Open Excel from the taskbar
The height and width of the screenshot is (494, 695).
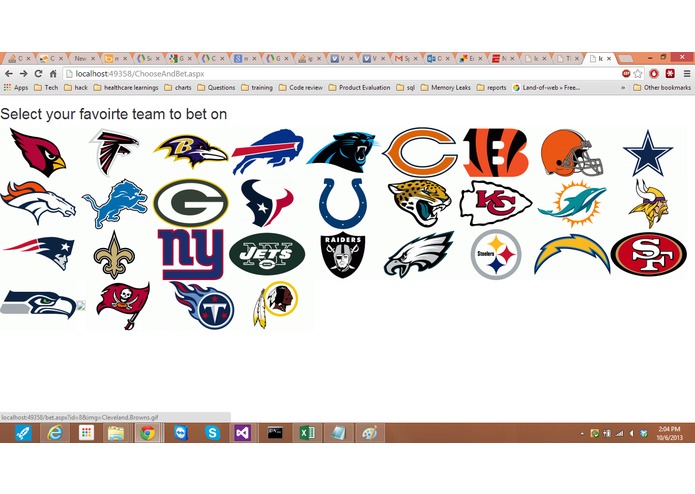[x=306, y=432]
